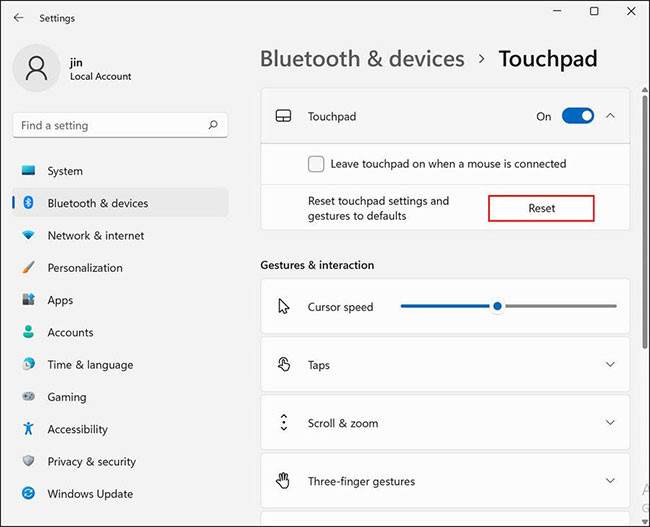Image resolution: width=650 pixels, height=527 pixels.
Task: Turn off the Touchpad toggle switch
Action: (578, 116)
